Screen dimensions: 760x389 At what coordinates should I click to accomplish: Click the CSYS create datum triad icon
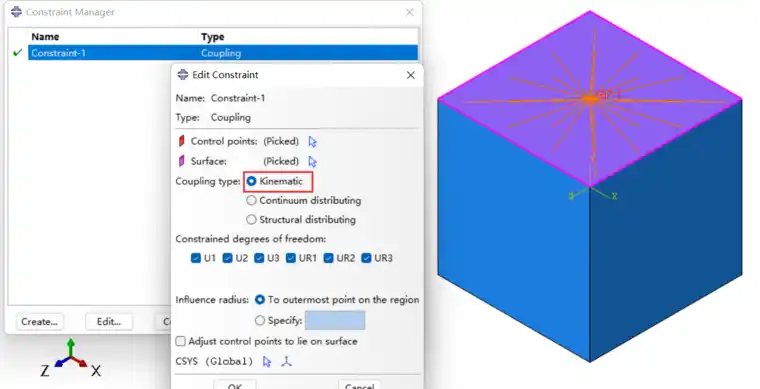[286, 361]
